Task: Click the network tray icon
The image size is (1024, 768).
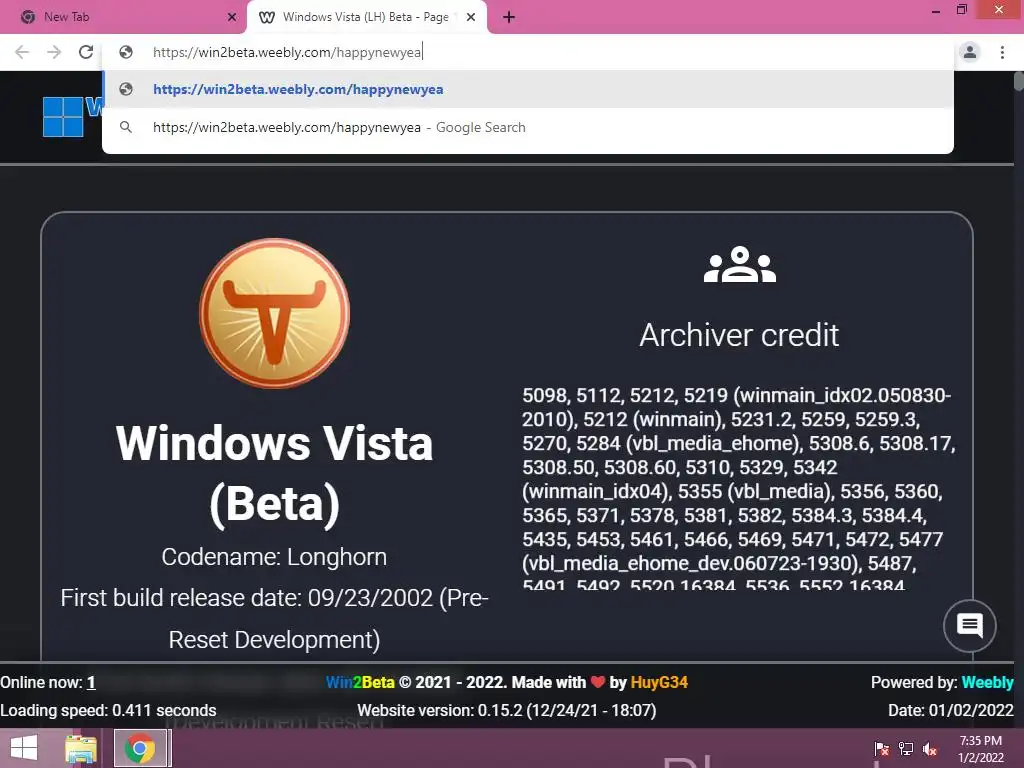Action: pos(906,748)
